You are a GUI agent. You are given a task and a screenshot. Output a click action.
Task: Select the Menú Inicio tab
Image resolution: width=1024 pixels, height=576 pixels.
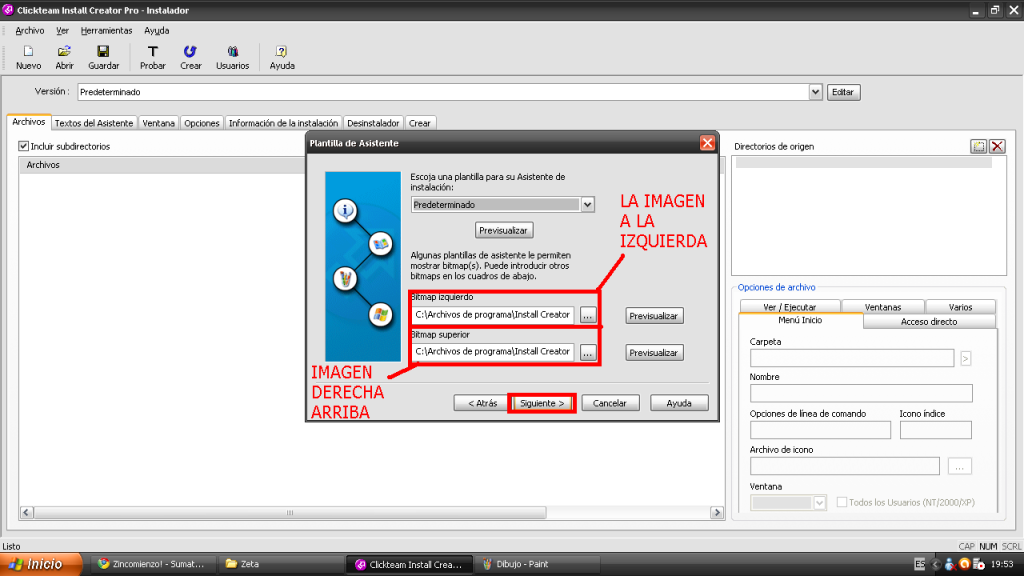(x=800, y=321)
